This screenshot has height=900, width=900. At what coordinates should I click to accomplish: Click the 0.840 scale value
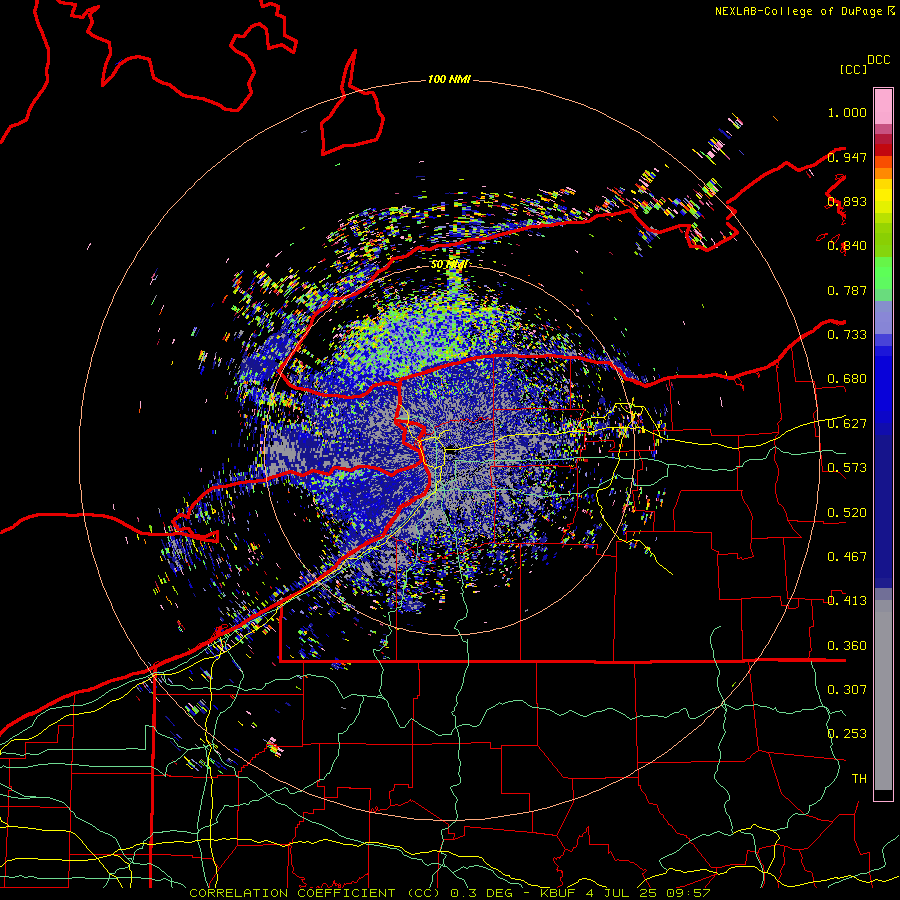coord(847,246)
